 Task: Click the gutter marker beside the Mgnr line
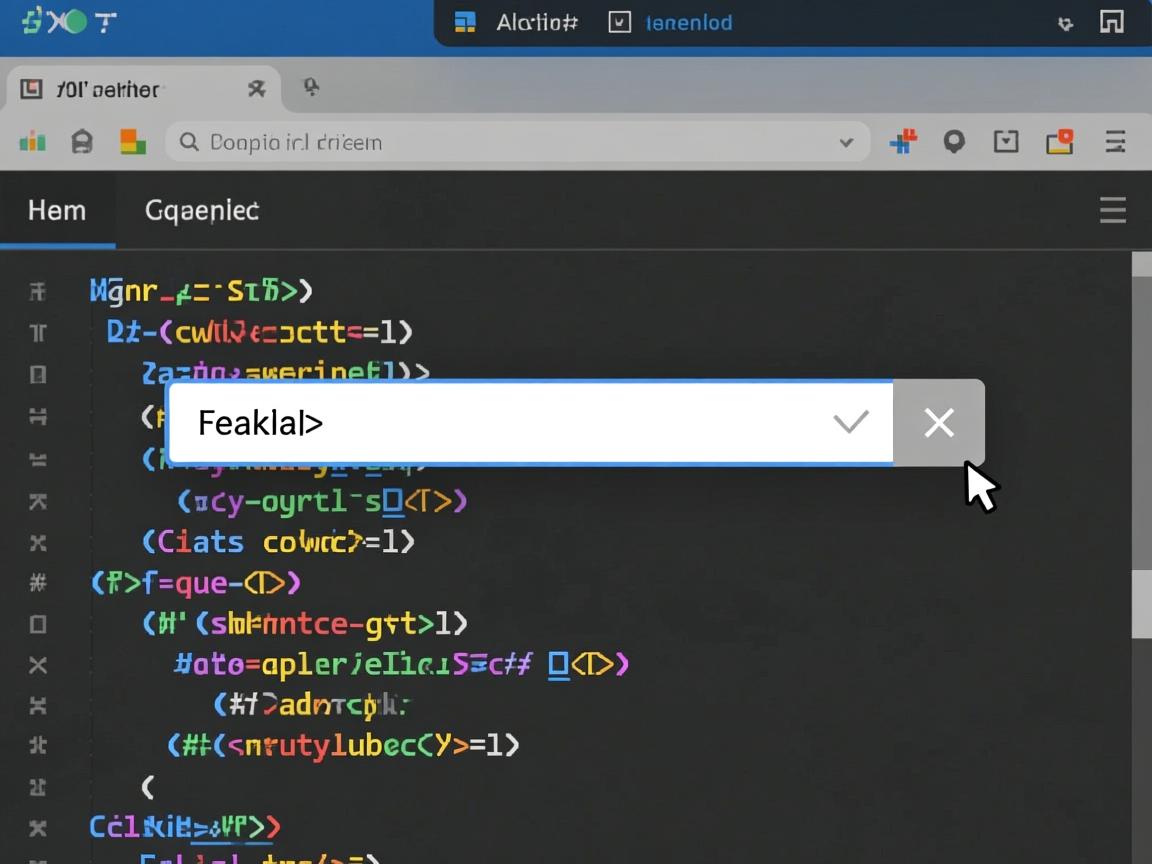[x=38, y=291]
